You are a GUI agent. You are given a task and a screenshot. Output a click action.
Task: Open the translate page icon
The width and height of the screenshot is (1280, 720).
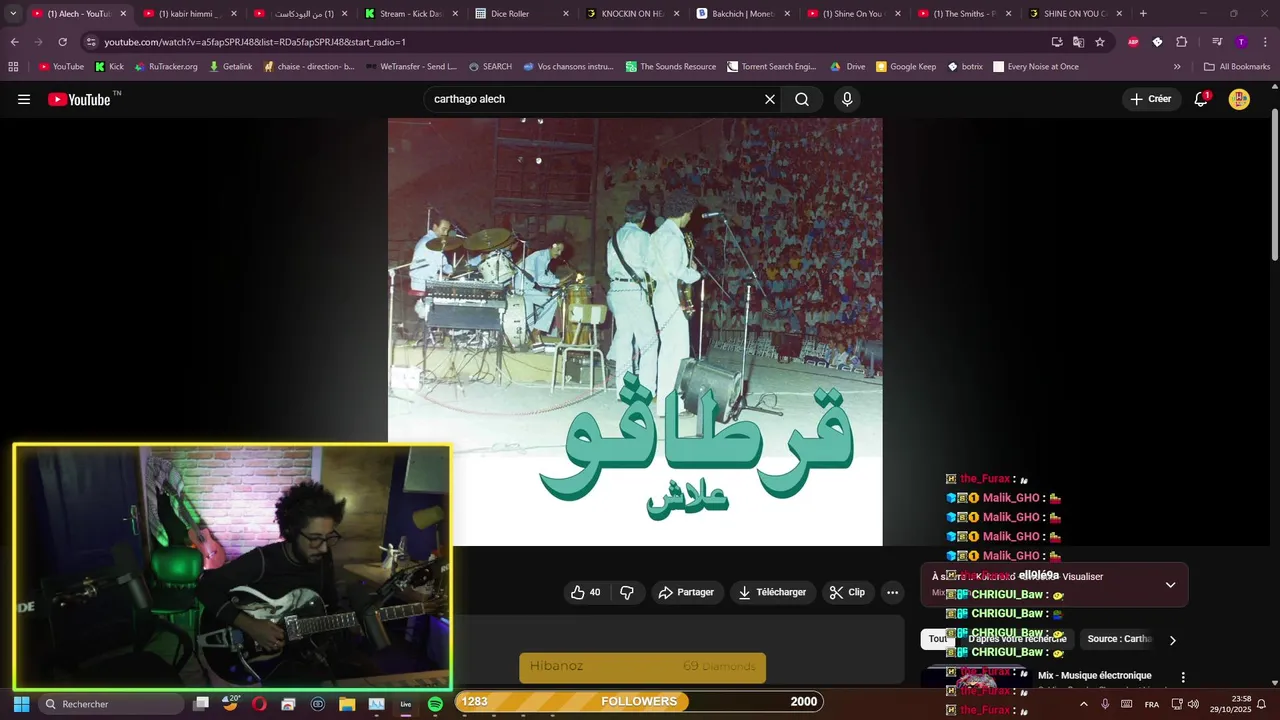[x=1078, y=42]
